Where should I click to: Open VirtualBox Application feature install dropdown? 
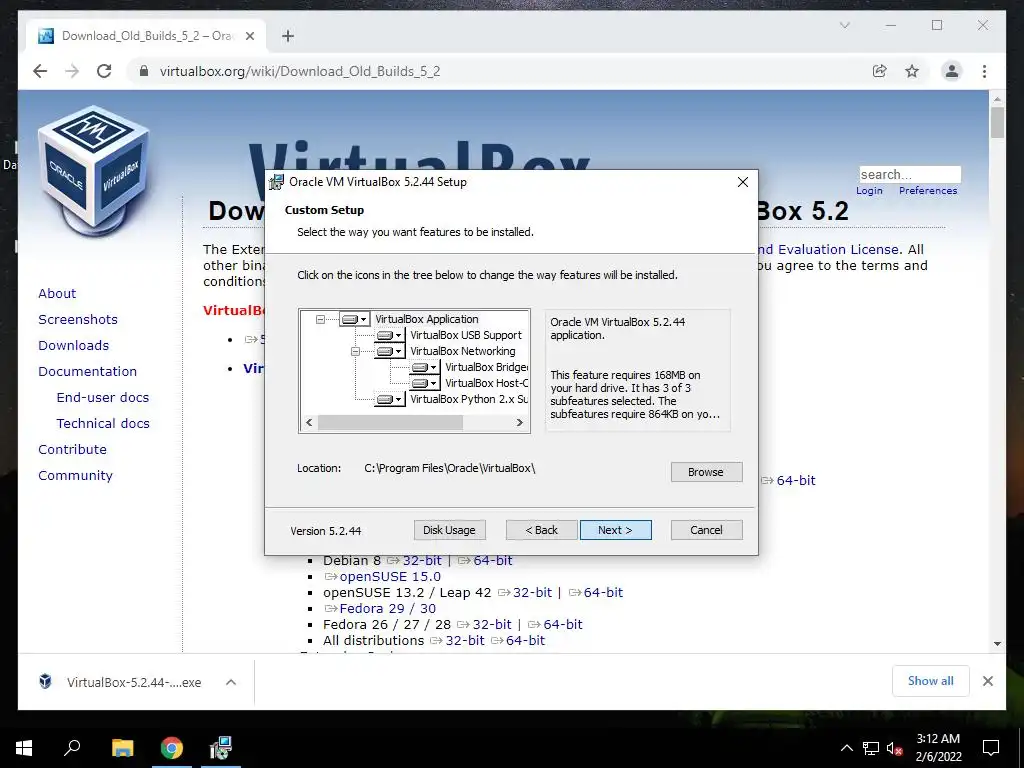355,319
